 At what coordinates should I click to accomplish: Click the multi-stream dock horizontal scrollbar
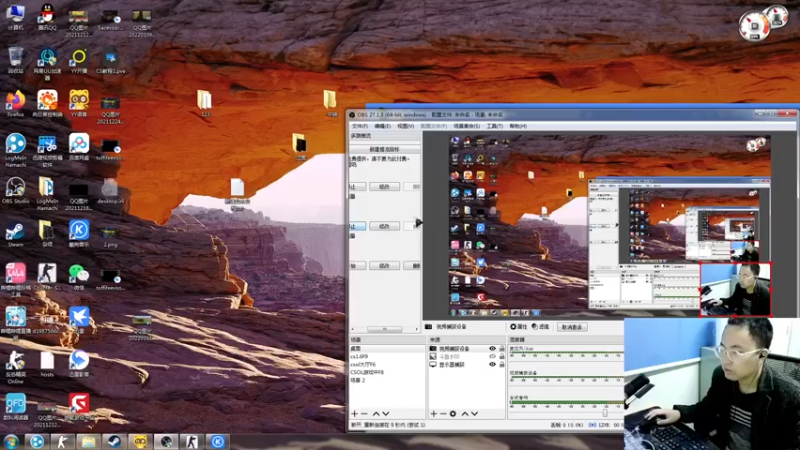click(x=385, y=329)
